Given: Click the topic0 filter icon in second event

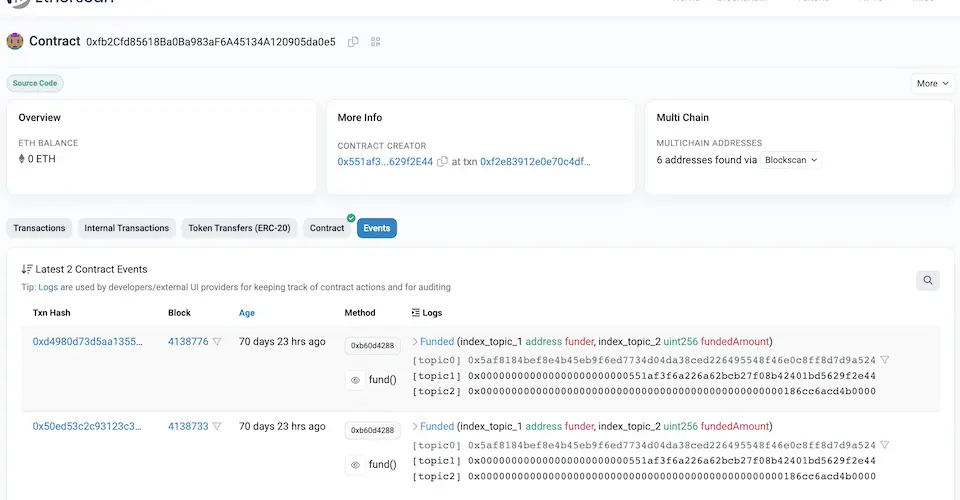Looking at the screenshot, I should click(885, 445).
